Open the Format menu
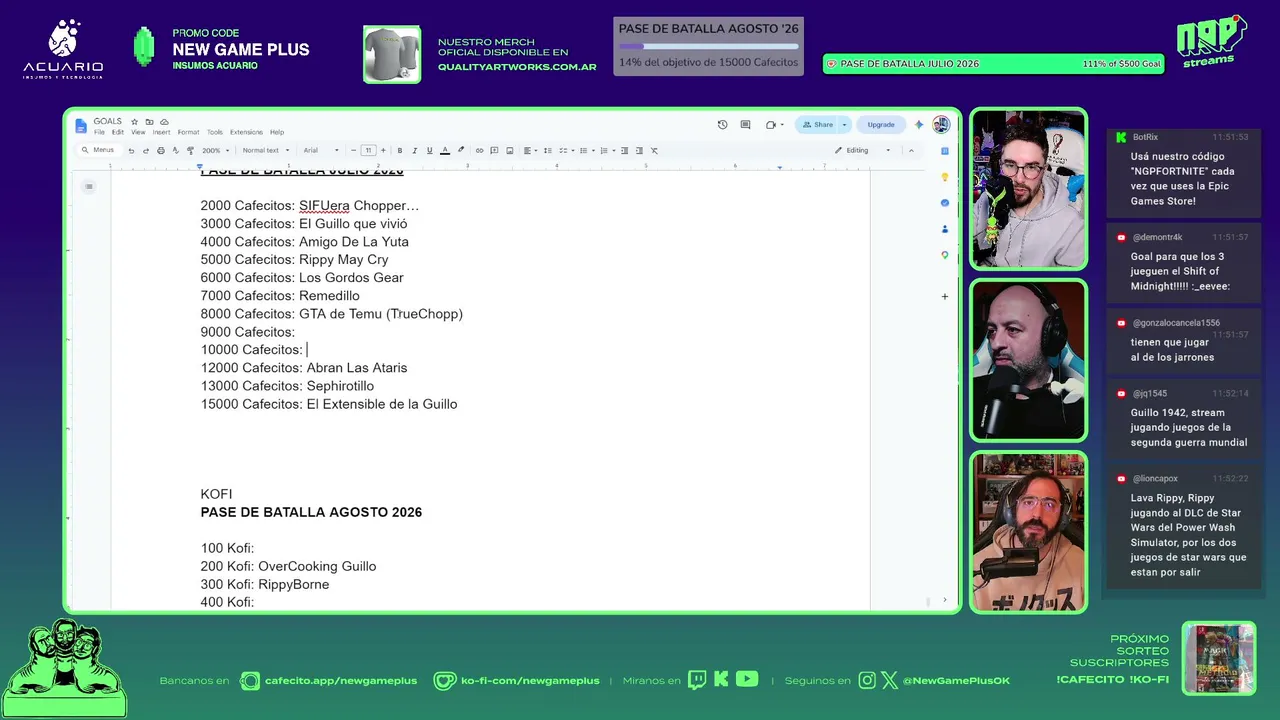The height and width of the screenshot is (720, 1280). (x=188, y=132)
